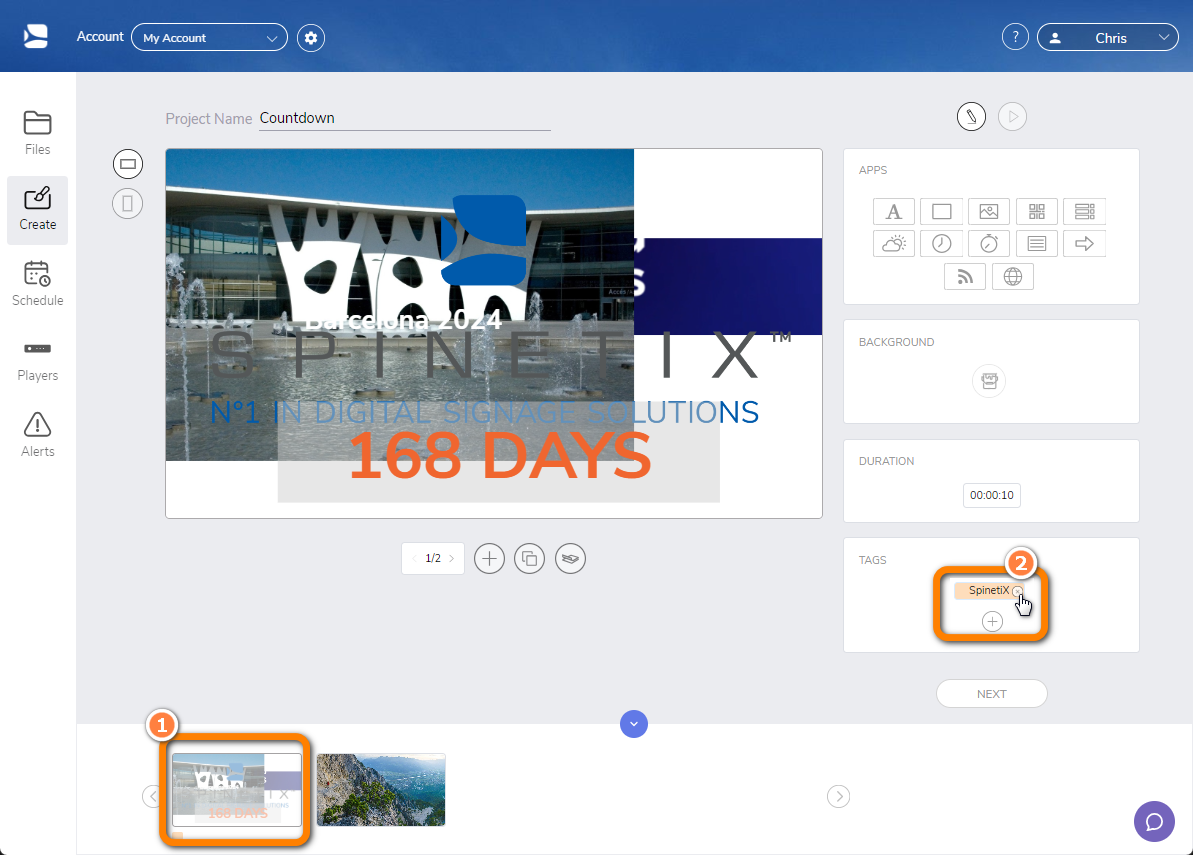1193x855 pixels.
Task: Open the Alerts section
Action: point(37,435)
